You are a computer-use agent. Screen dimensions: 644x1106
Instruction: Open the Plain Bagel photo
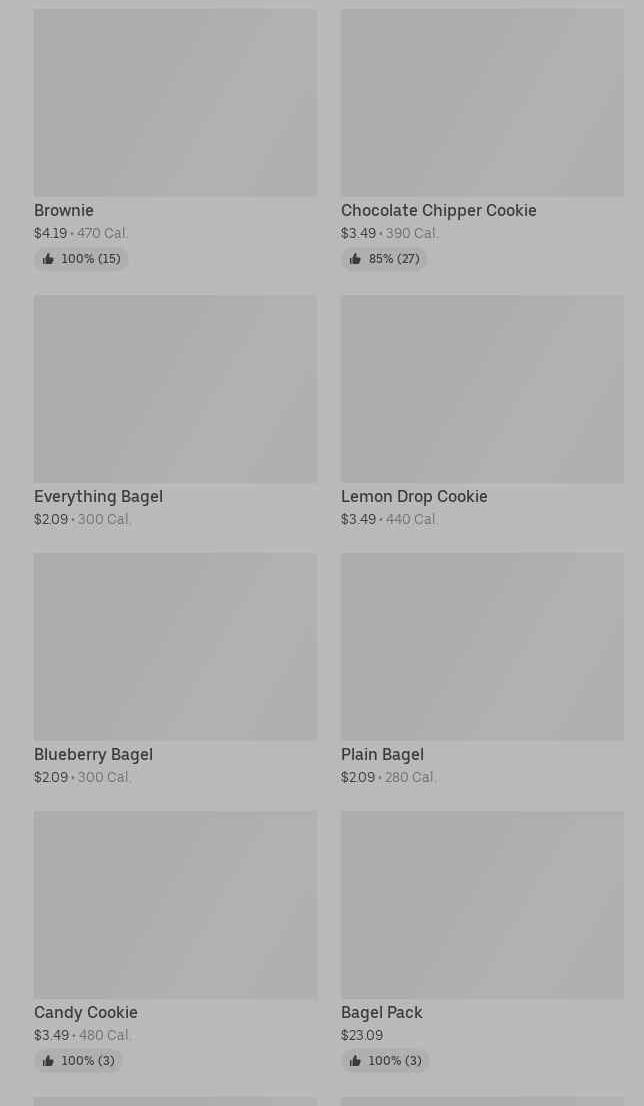(x=482, y=647)
